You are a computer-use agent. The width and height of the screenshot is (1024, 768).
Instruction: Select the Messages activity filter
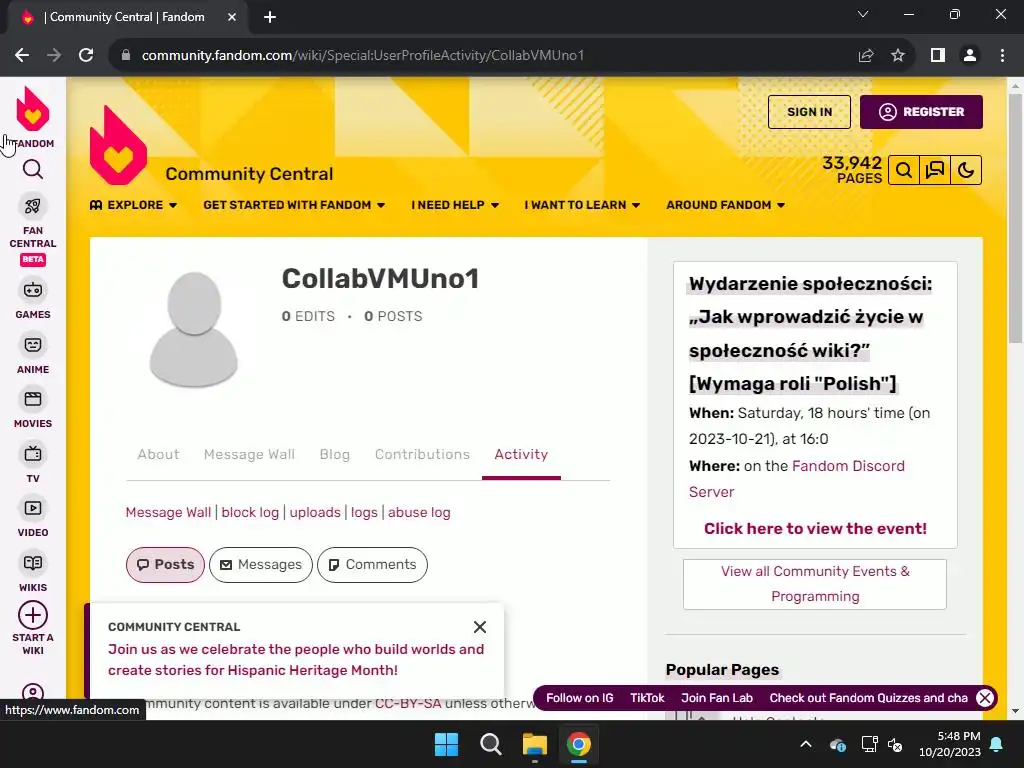pos(261,565)
